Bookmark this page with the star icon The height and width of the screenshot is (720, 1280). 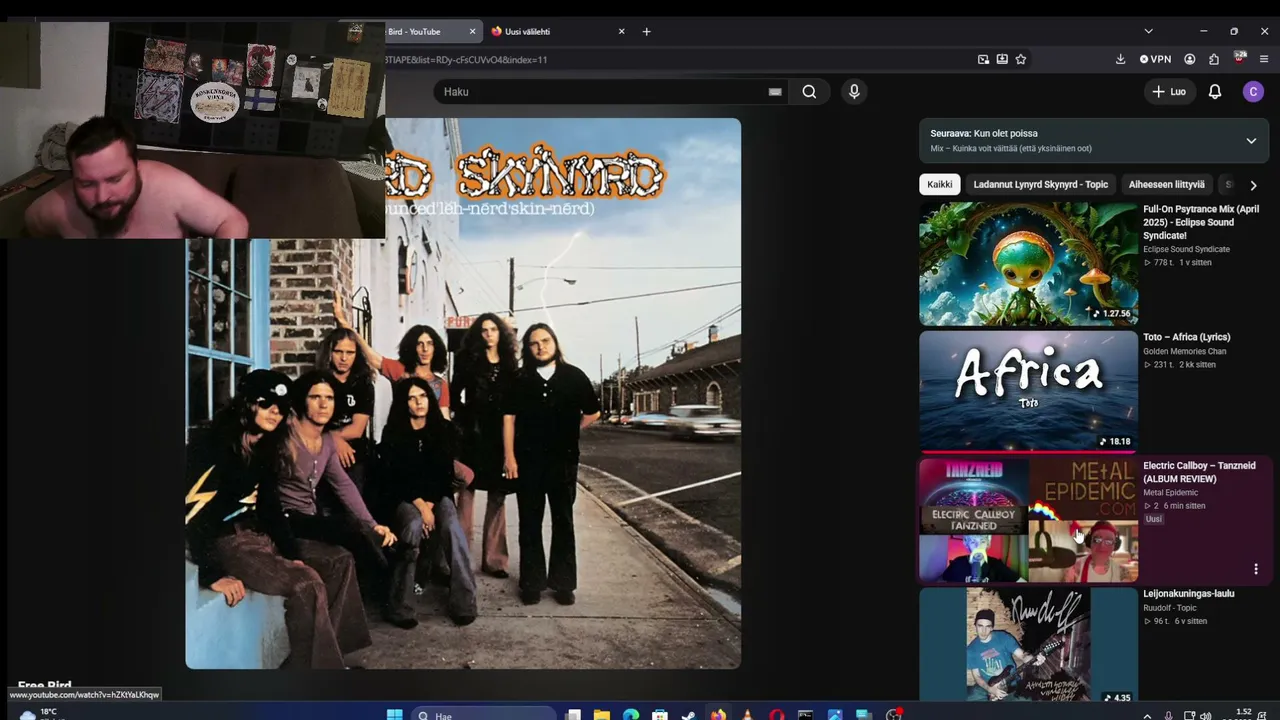click(x=1021, y=59)
